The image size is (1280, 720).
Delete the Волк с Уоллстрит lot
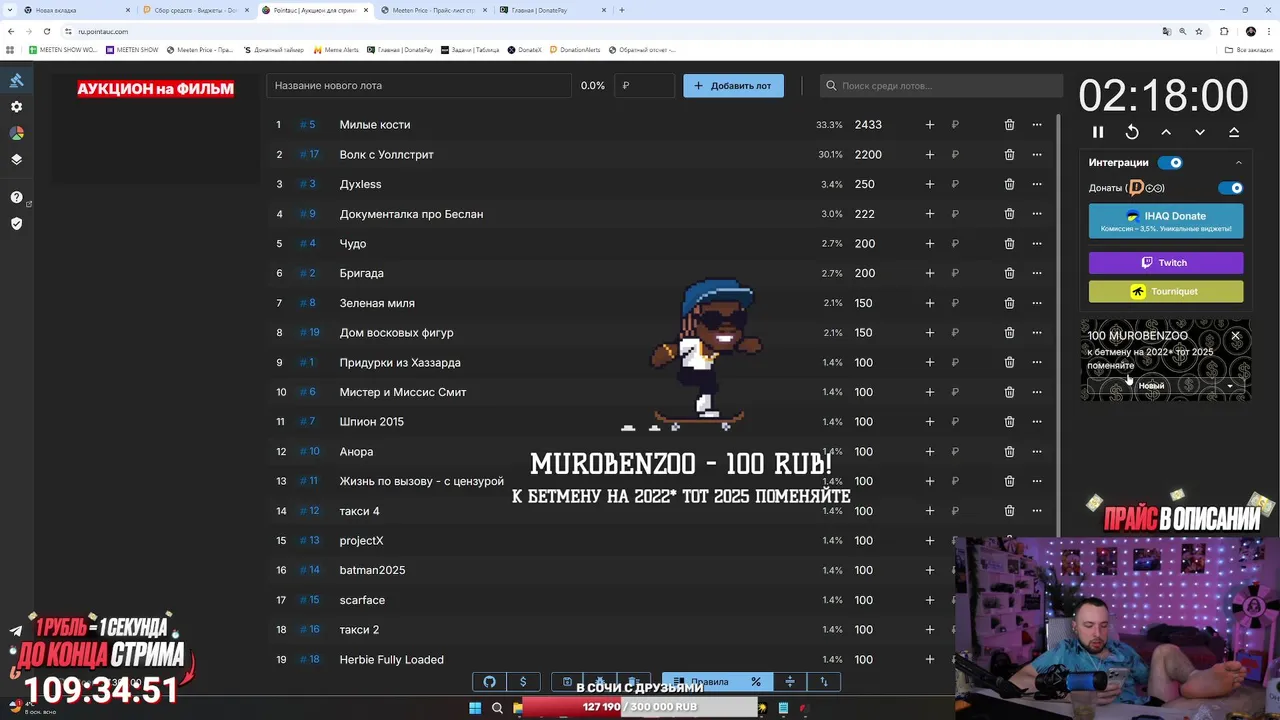(1009, 155)
